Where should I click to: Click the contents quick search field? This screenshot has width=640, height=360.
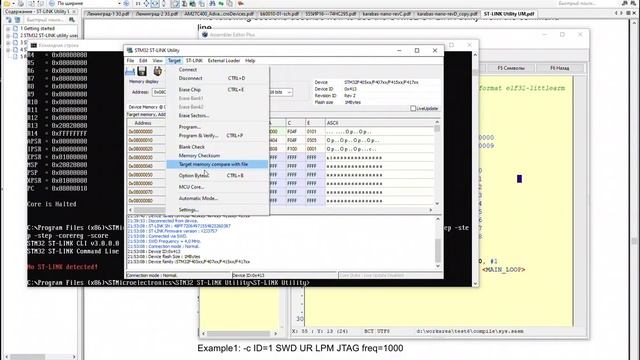point(44,20)
